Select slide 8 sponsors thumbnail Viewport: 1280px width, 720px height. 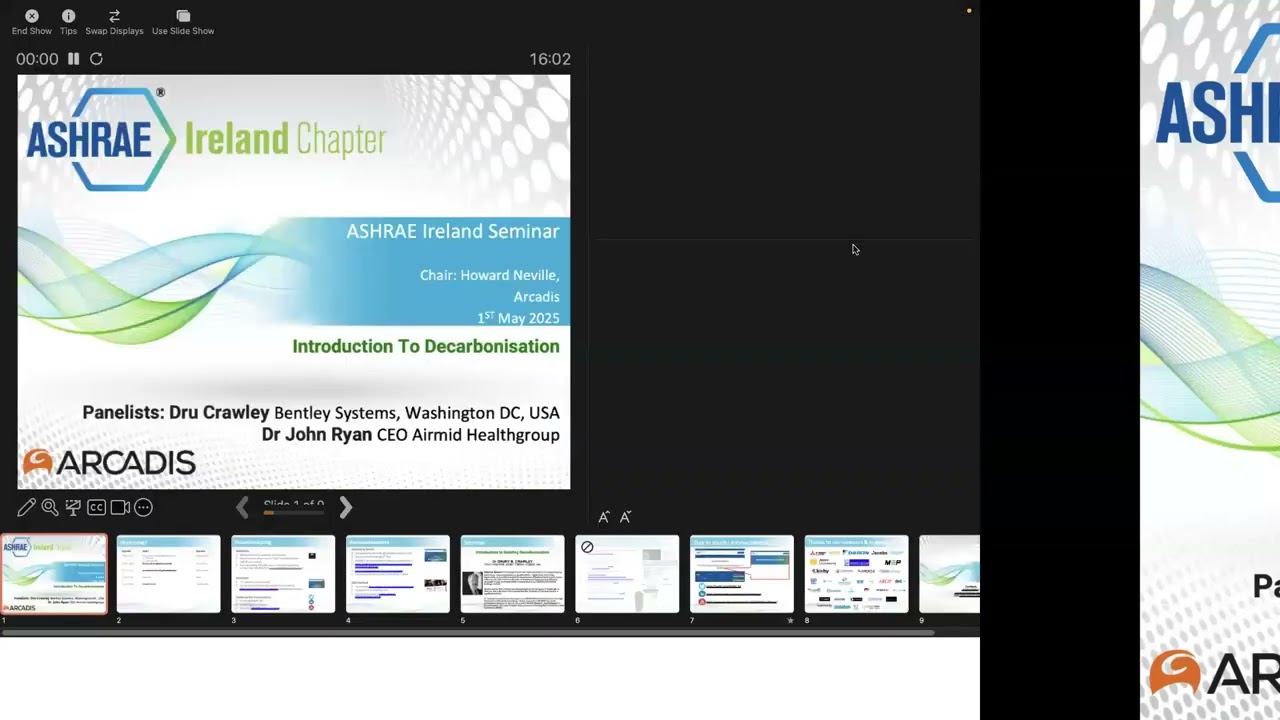pos(857,574)
